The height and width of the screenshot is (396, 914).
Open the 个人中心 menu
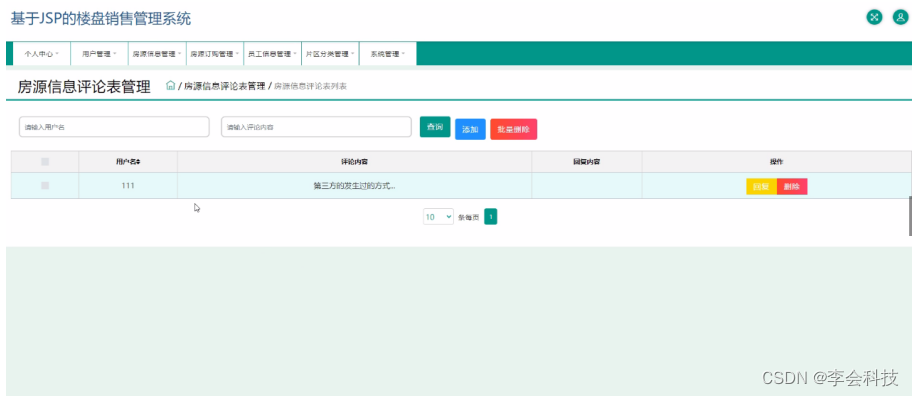click(x=41, y=54)
